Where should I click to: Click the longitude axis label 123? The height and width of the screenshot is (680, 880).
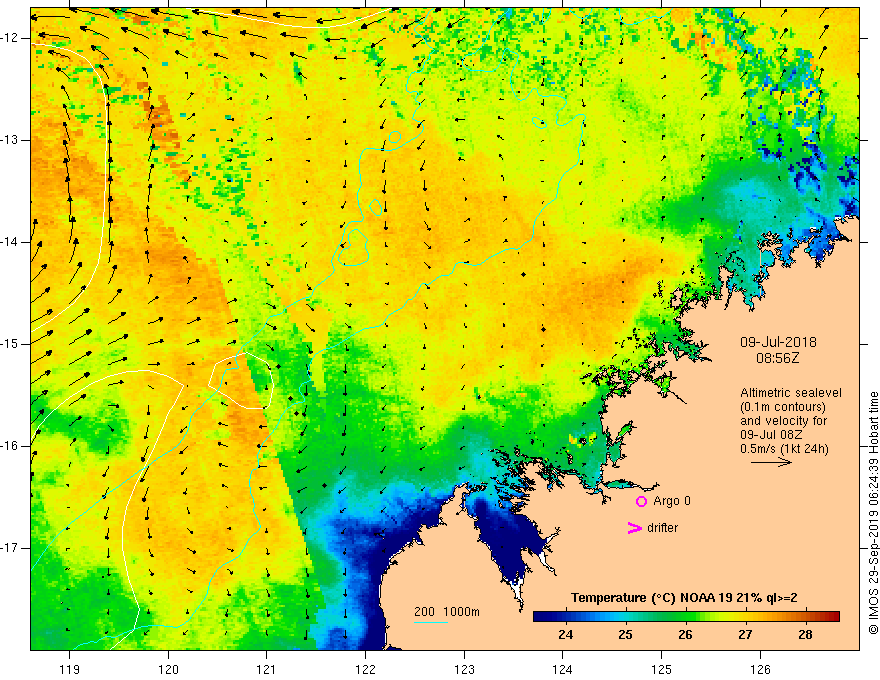(464, 669)
